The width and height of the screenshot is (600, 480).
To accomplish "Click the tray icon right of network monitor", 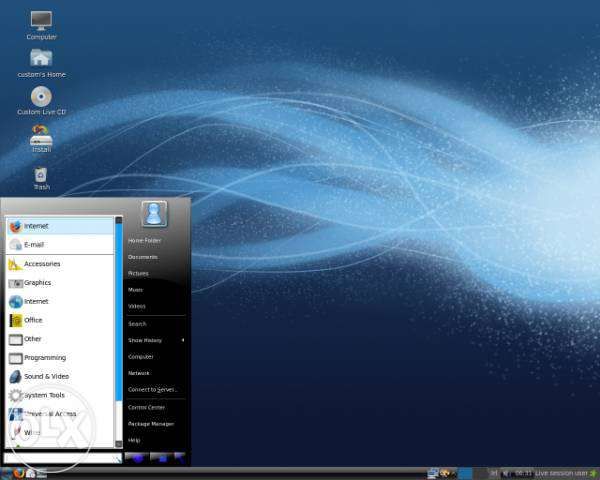I will [x=445, y=474].
